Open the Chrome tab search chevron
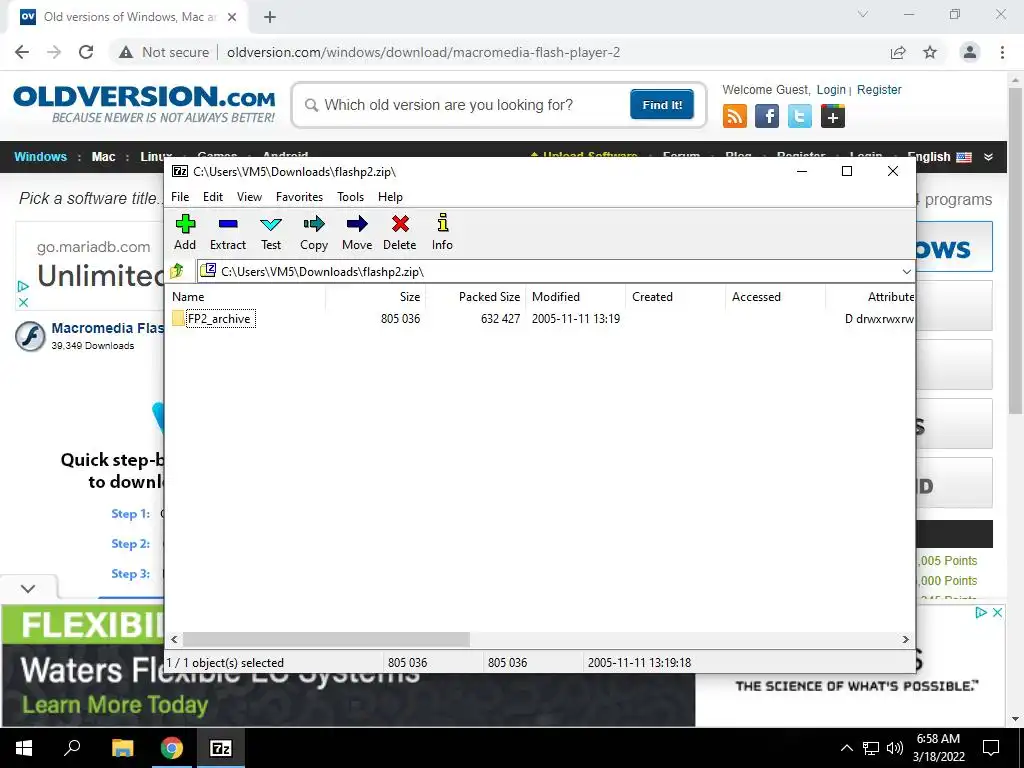 coord(863,14)
